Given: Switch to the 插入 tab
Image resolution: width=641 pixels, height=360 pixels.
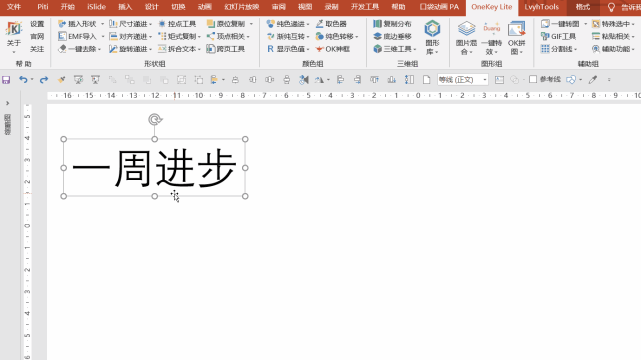Looking at the screenshot, I should [x=125, y=7].
